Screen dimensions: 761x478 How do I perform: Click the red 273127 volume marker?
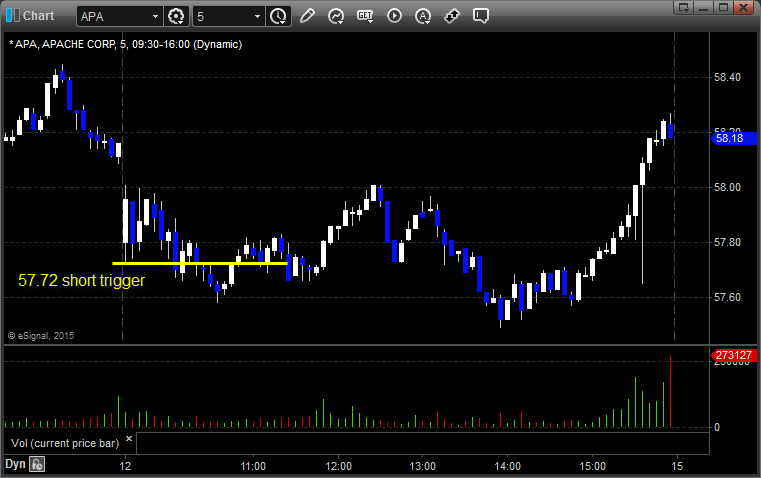click(x=734, y=355)
